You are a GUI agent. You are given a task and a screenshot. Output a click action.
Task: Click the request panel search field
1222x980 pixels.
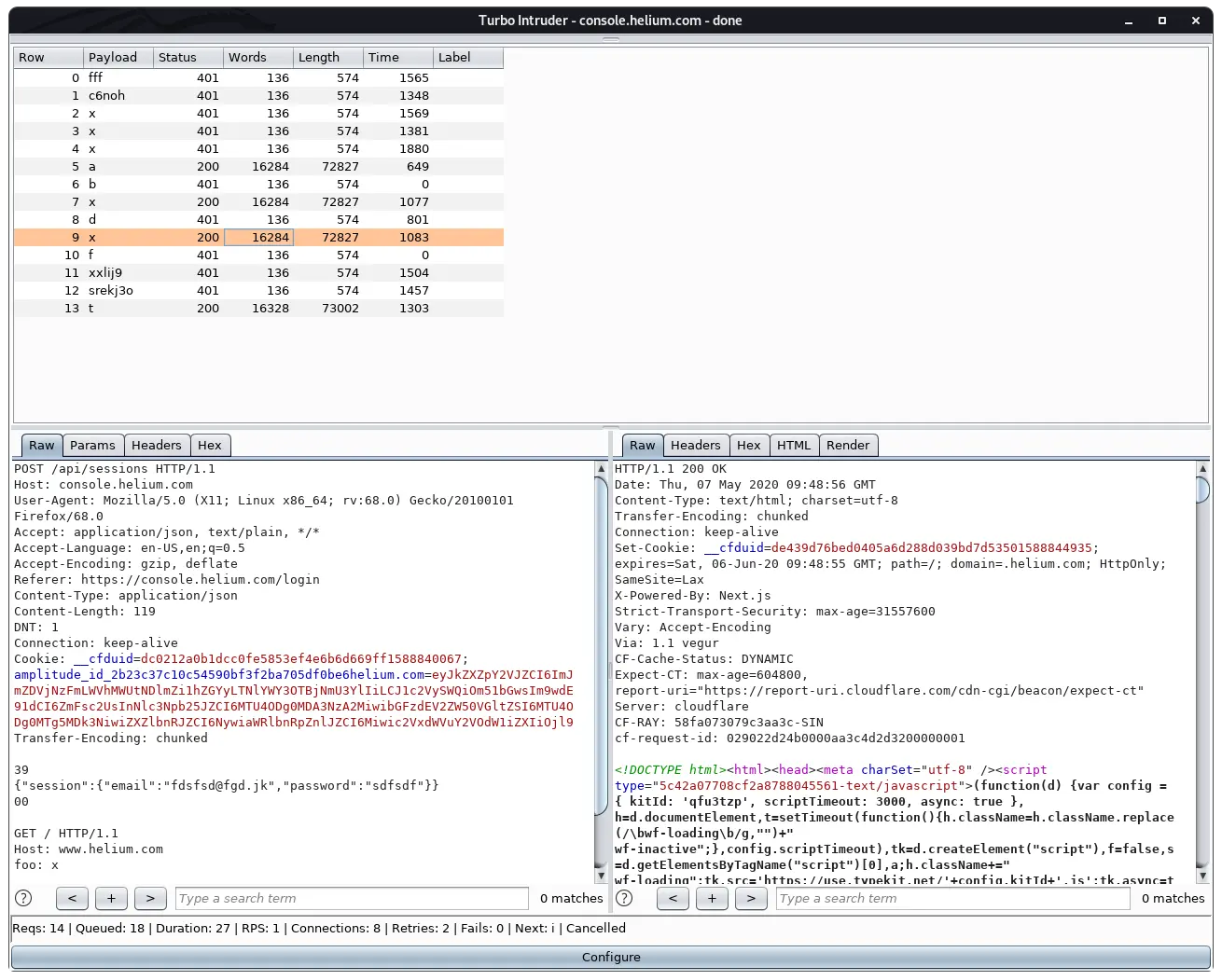352,898
